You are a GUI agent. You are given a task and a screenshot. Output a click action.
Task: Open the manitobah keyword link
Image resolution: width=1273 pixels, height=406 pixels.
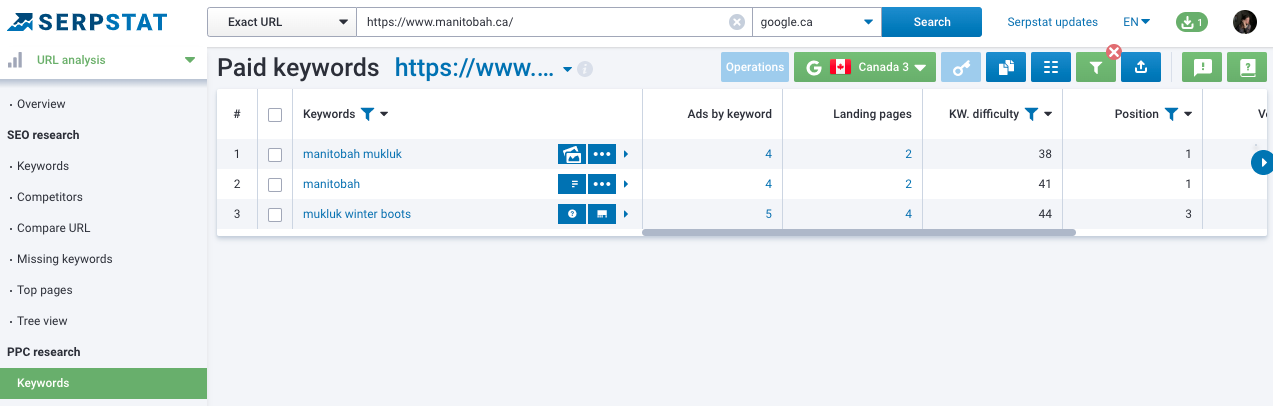pos(331,184)
